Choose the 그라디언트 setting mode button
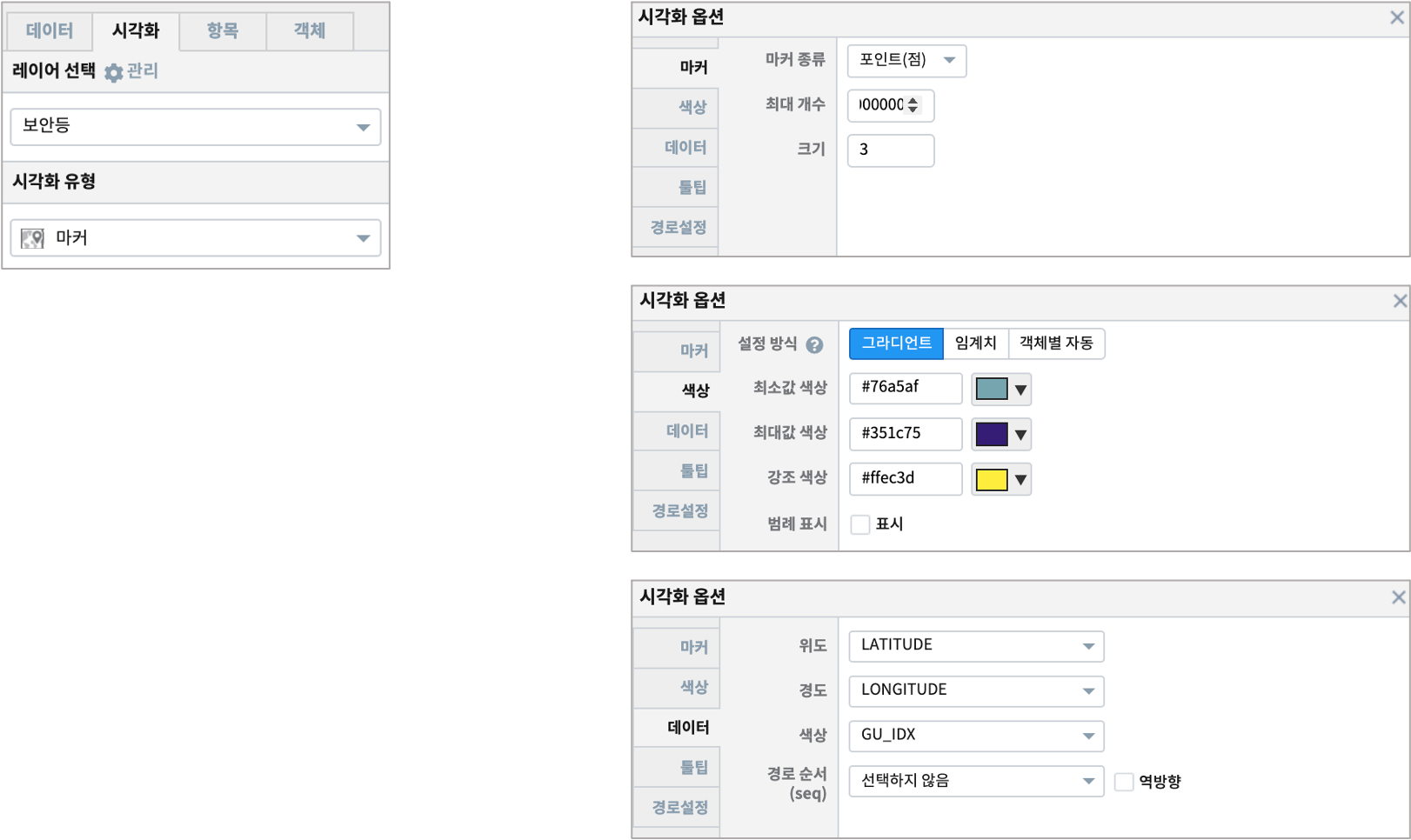The width and height of the screenshot is (1411, 840). pyautogui.click(x=896, y=343)
